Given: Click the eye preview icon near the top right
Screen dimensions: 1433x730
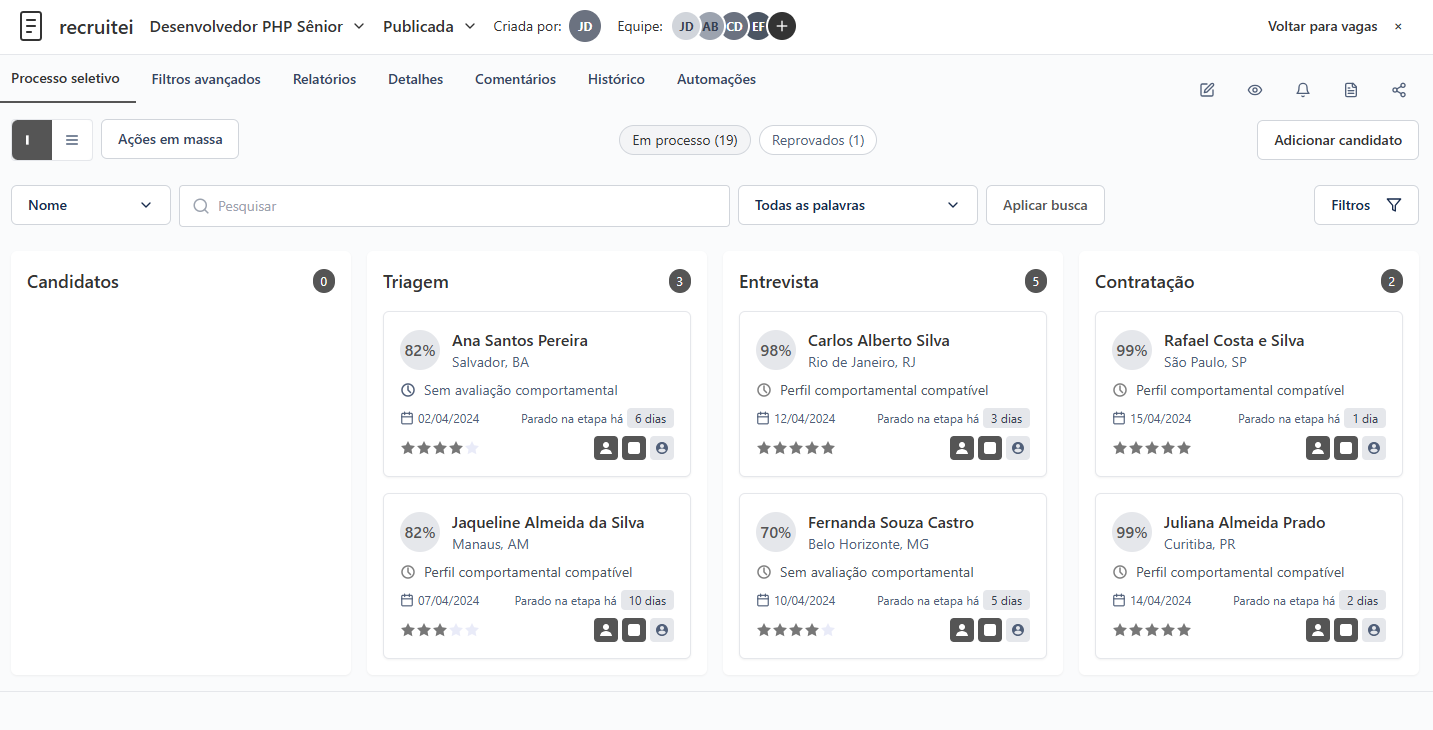Looking at the screenshot, I should coord(1255,89).
